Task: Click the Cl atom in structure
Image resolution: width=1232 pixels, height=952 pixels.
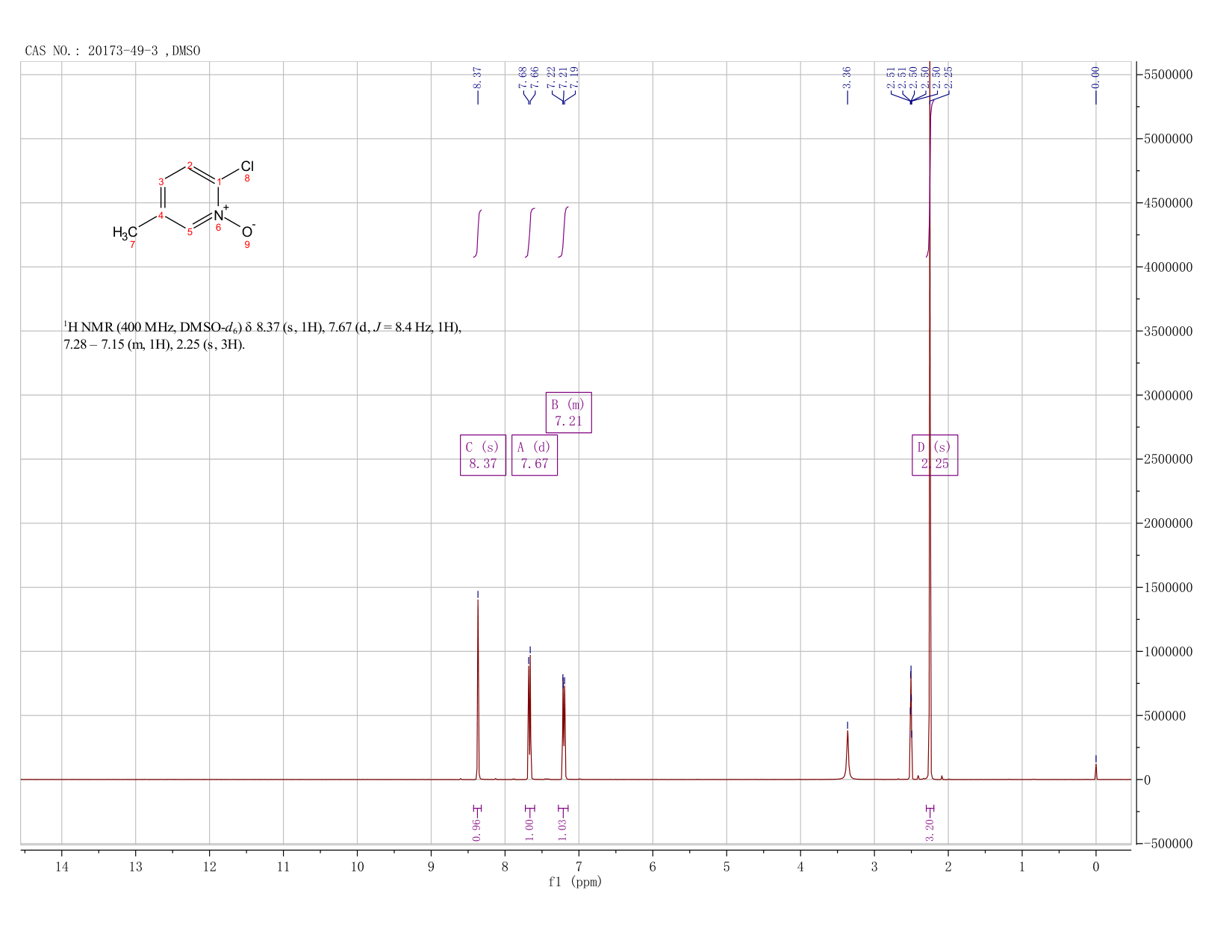Action: pos(247,167)
